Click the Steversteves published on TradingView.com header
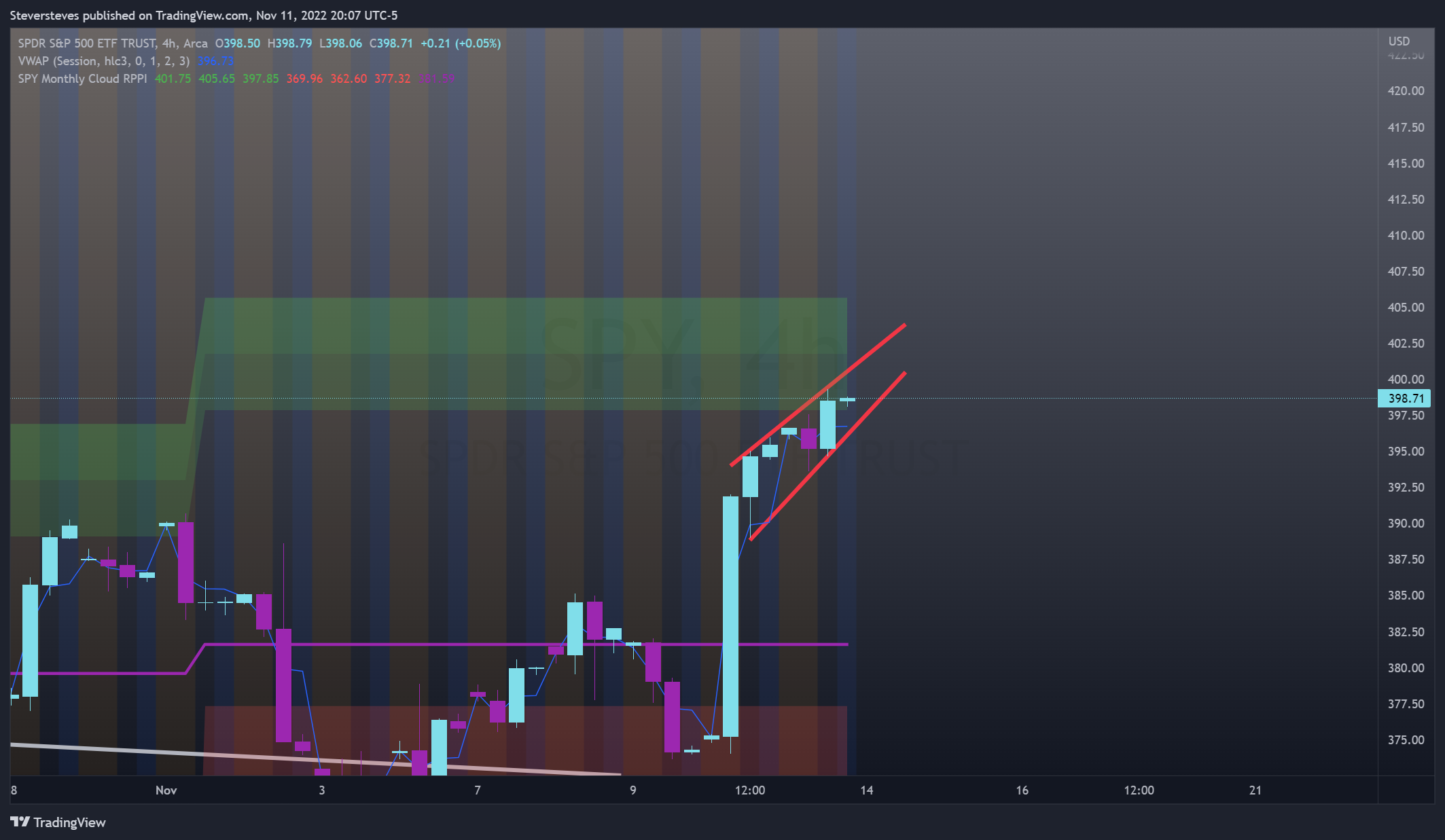The image size is (1445, 840). point(204,16)
